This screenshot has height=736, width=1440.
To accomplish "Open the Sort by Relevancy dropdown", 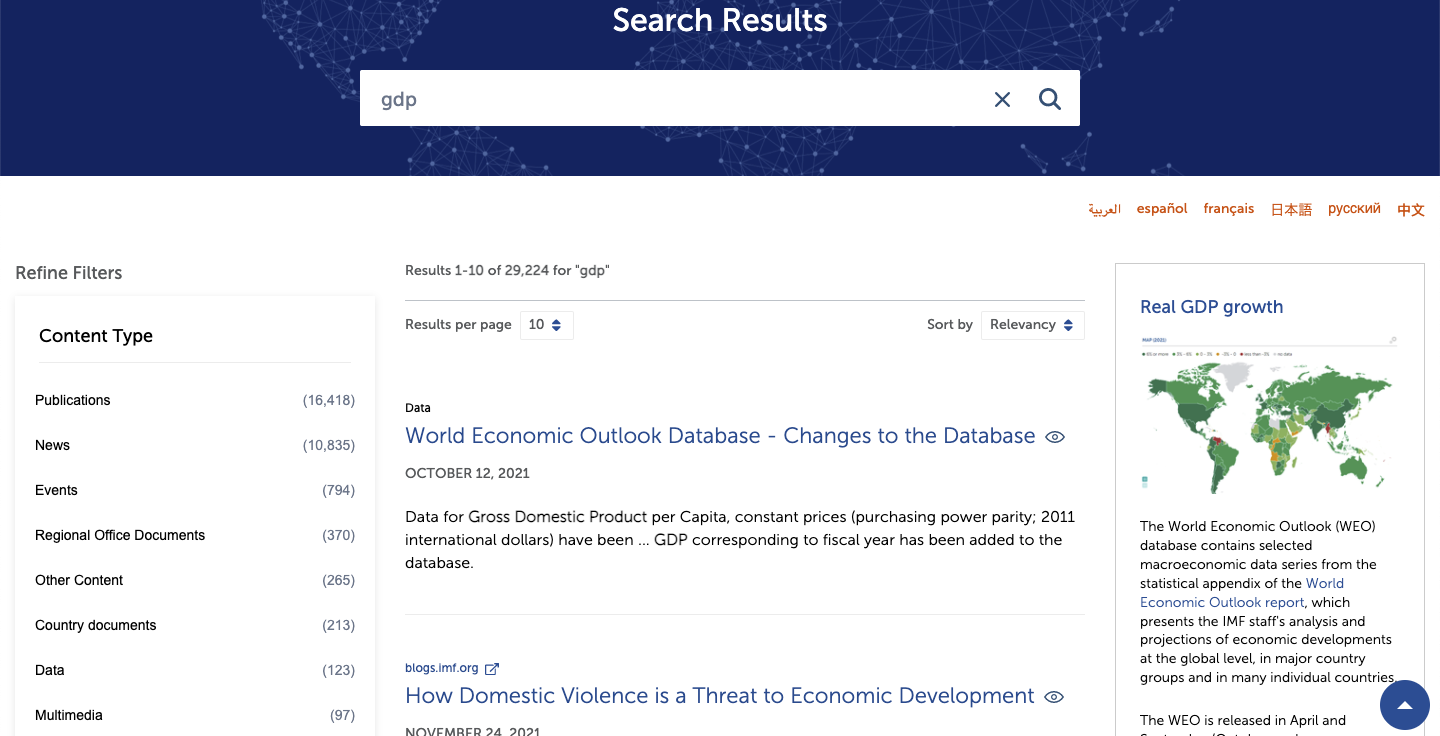I will click(1032, 325).
